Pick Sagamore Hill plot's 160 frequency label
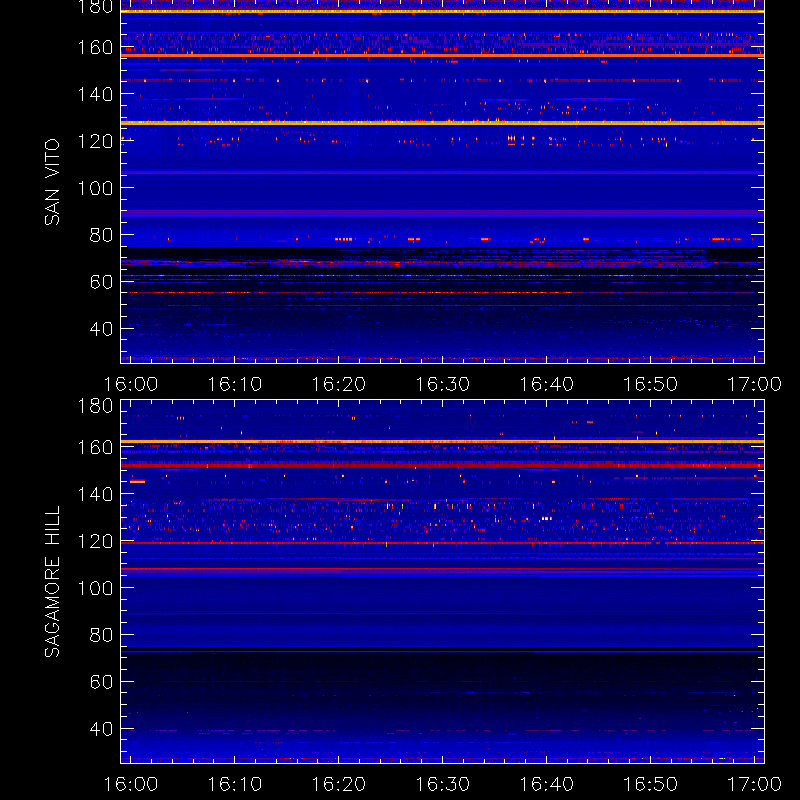 95,447
